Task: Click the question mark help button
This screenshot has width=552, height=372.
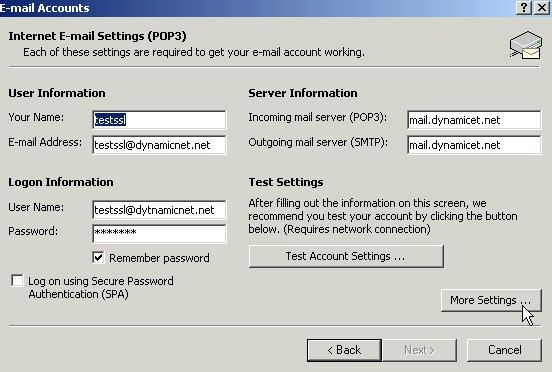Action: (x=523, y=7)
